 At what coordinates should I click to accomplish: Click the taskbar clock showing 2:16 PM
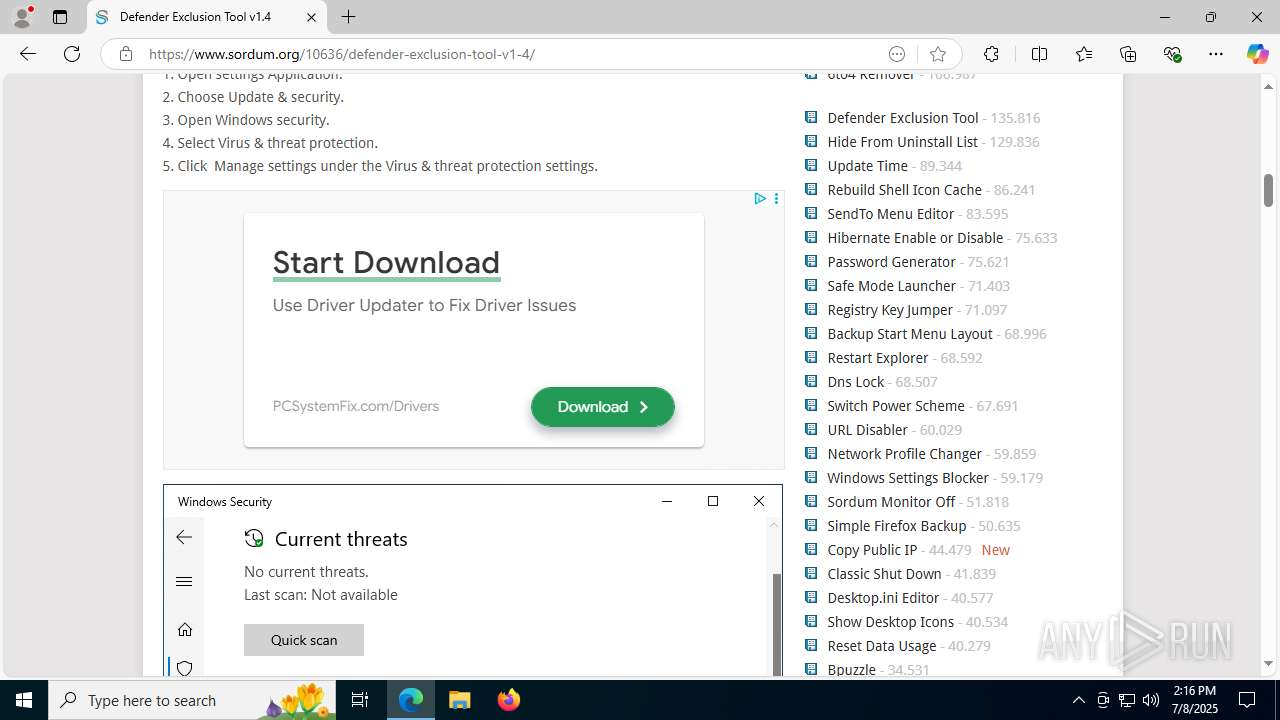pyautogui.click(x=1193, y=700)
